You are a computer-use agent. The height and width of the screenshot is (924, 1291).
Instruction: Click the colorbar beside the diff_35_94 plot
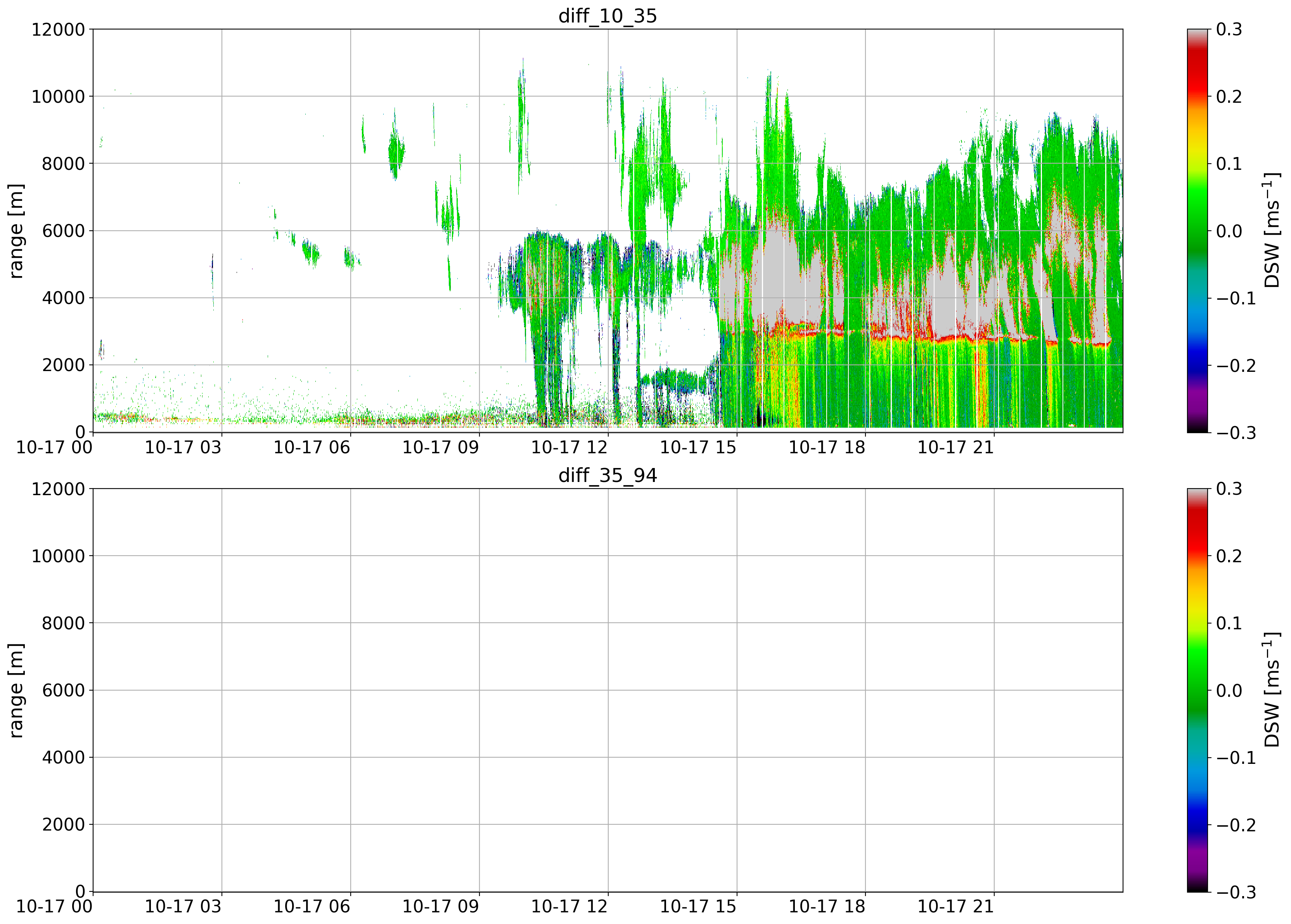point(1198,690)
